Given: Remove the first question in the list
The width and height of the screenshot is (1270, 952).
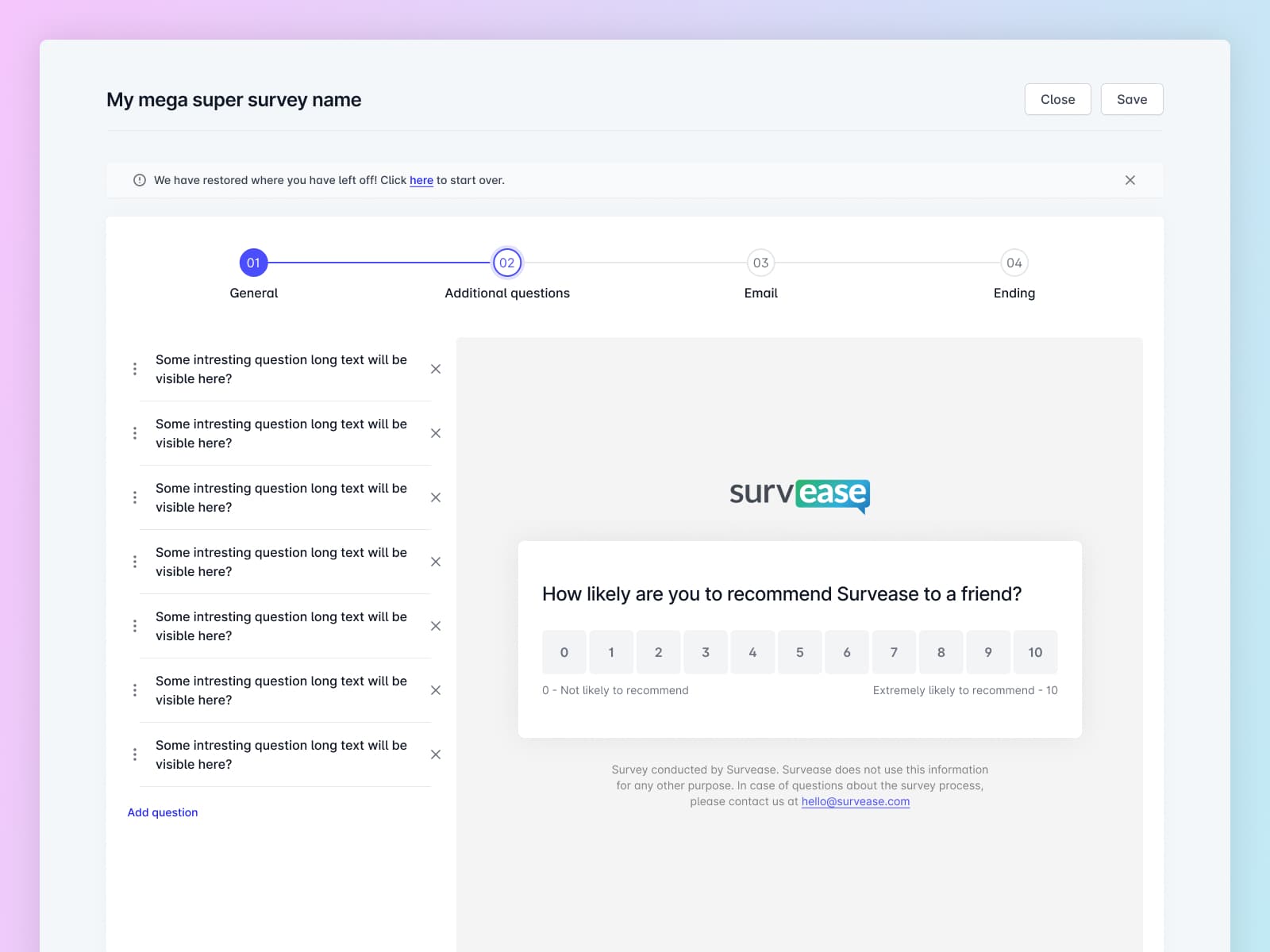Looking at the screenshot, I should point(435,369).
